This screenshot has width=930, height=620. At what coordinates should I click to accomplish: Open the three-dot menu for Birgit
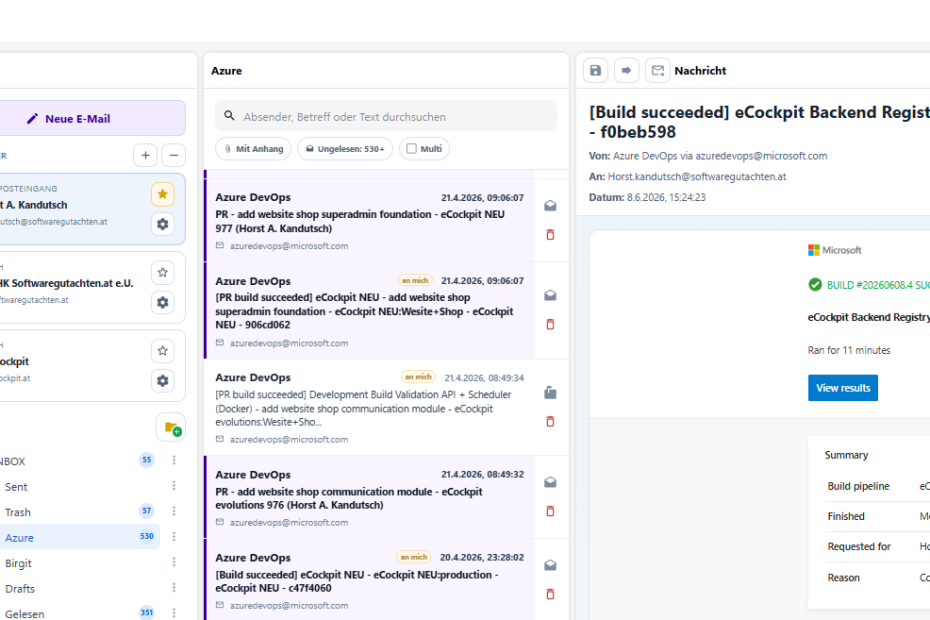(x=174, y=562)
